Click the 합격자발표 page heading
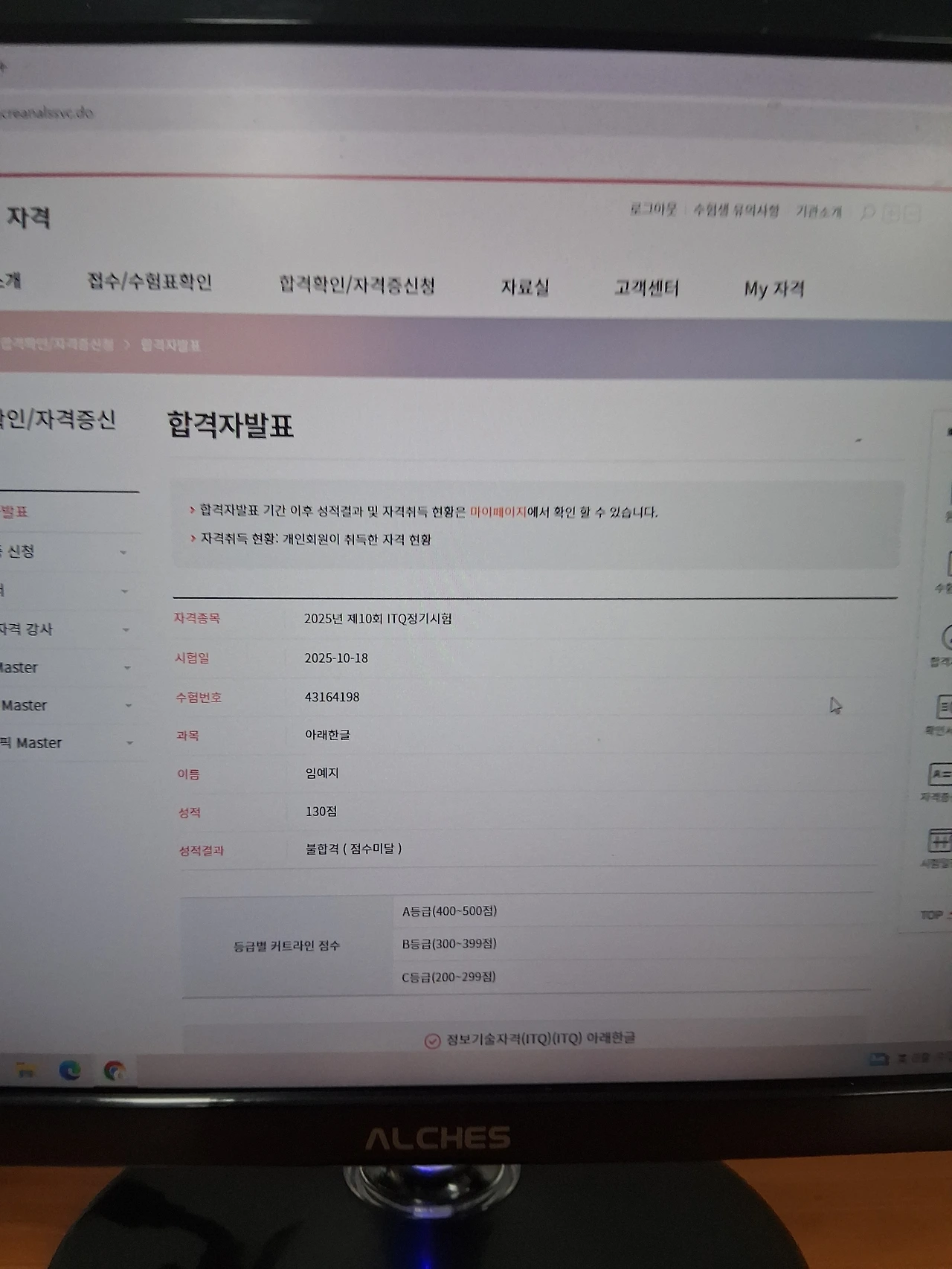Image resolution: width=952 pixels, height=1269 pixels. point(231,425)
